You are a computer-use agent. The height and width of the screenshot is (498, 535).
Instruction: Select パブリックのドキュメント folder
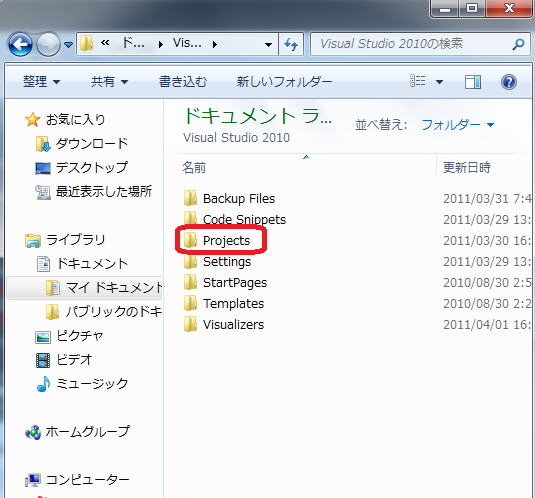114,312
